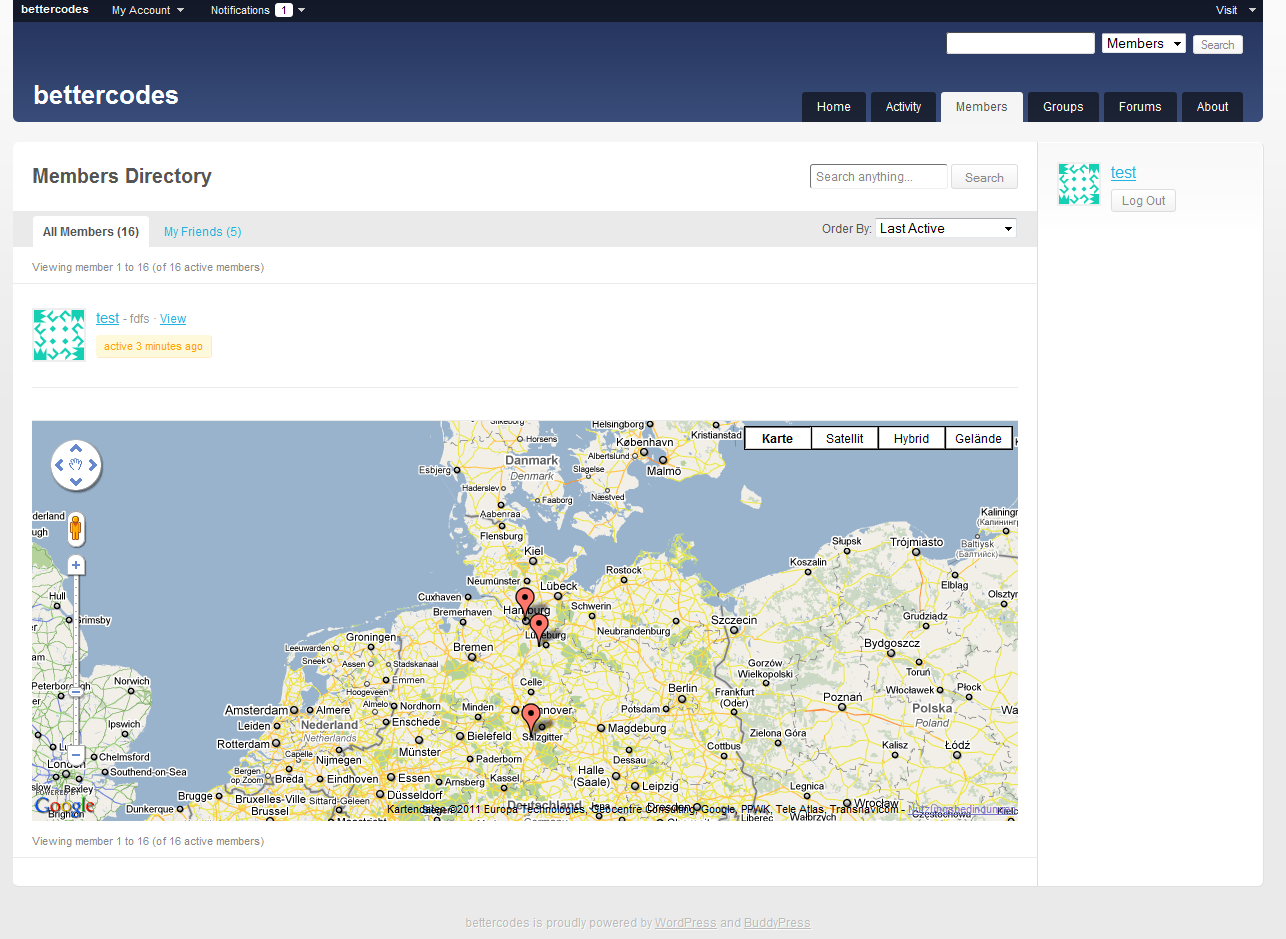Switch map type to Karte
The height and width of the screenshot is (939, 1286).
pyautogui.click(x=777, y=438)
